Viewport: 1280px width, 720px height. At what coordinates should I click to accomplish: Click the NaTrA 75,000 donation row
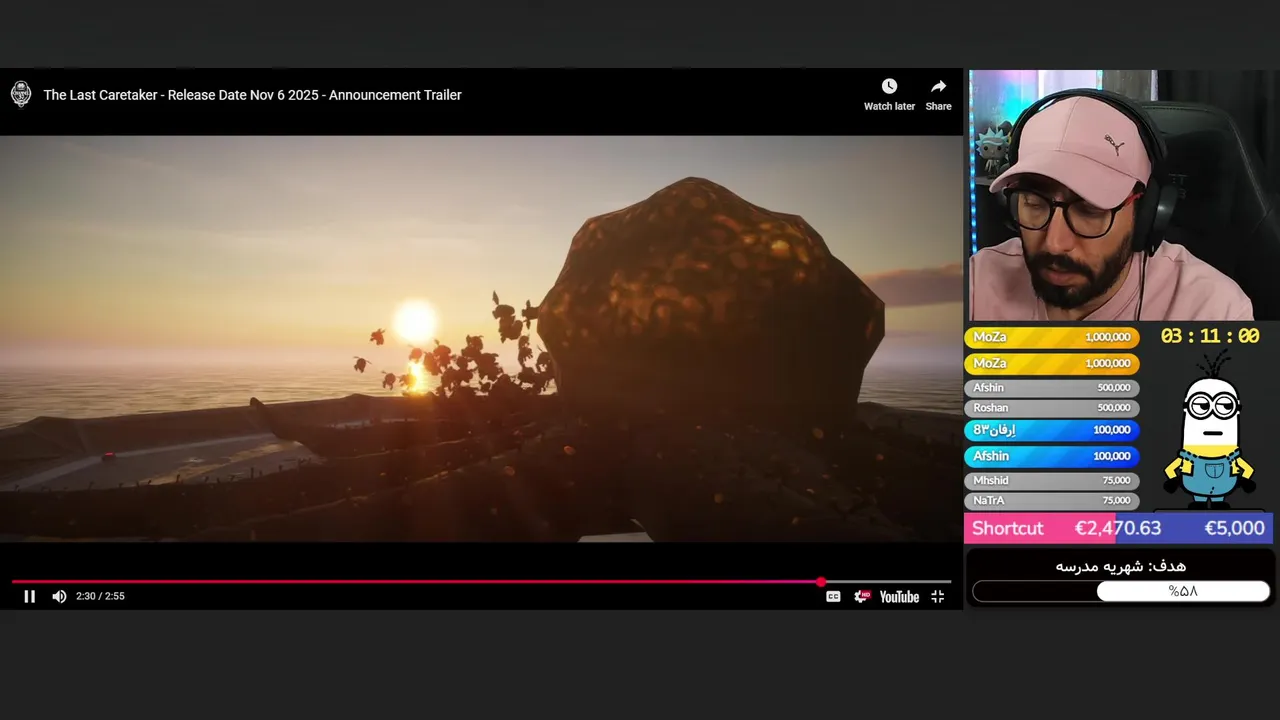point(1051,501)
